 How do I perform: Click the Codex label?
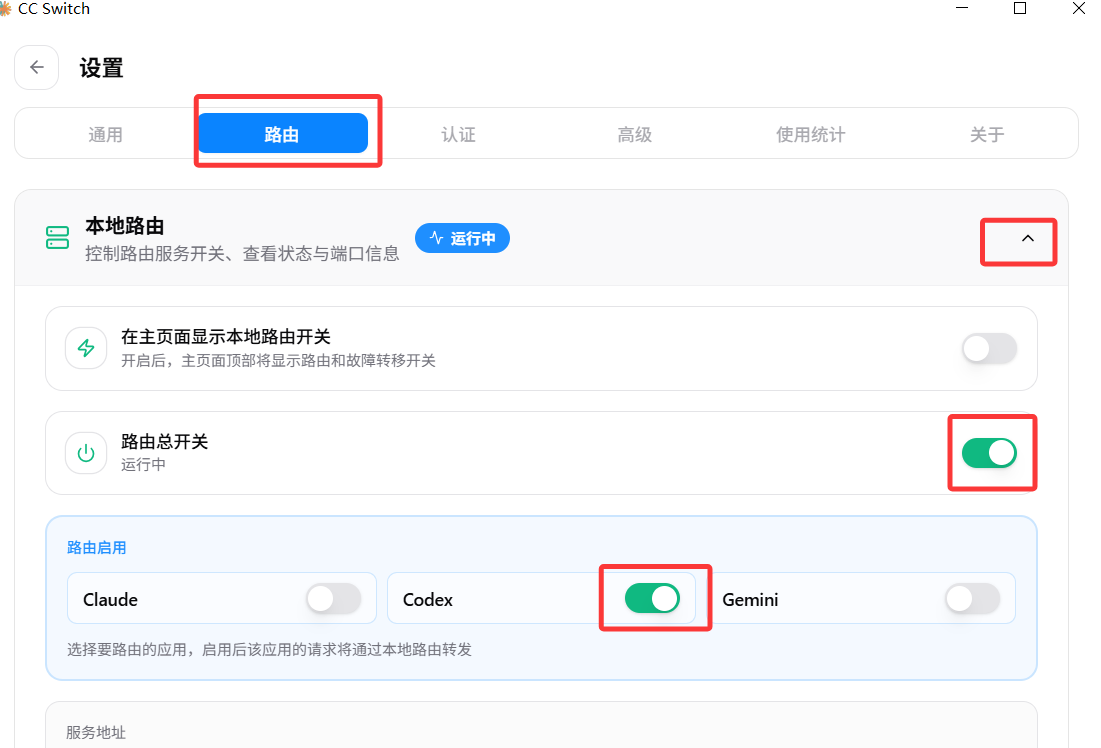coord(428,600)
